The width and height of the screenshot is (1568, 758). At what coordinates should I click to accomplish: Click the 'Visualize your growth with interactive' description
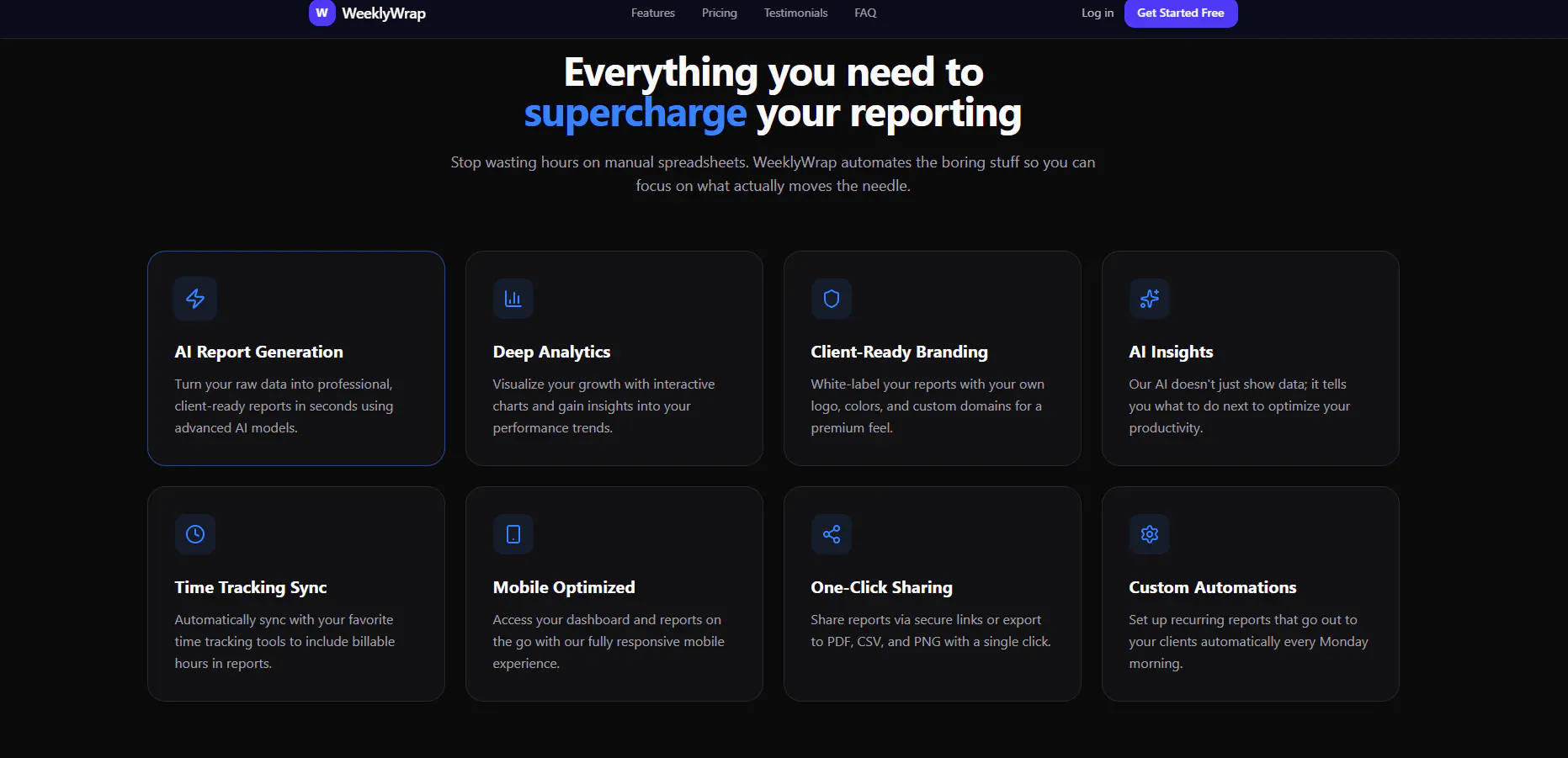(x=603, y=406)
